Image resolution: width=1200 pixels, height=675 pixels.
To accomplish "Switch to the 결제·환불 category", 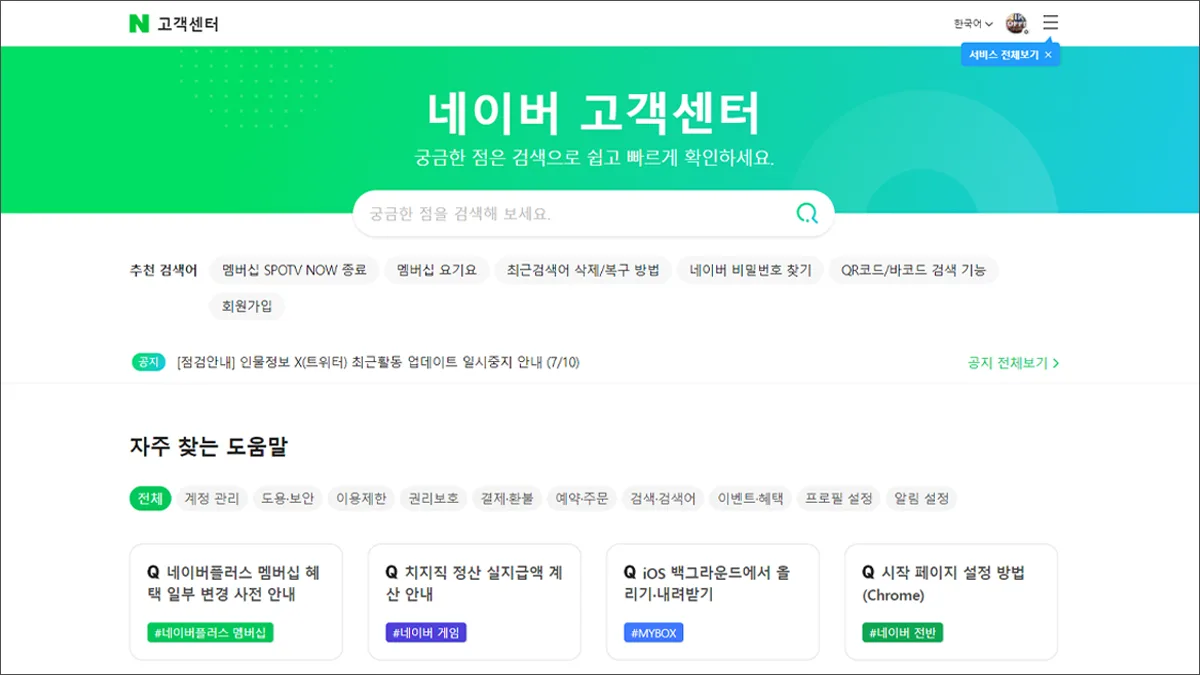I will coord(507,498).
